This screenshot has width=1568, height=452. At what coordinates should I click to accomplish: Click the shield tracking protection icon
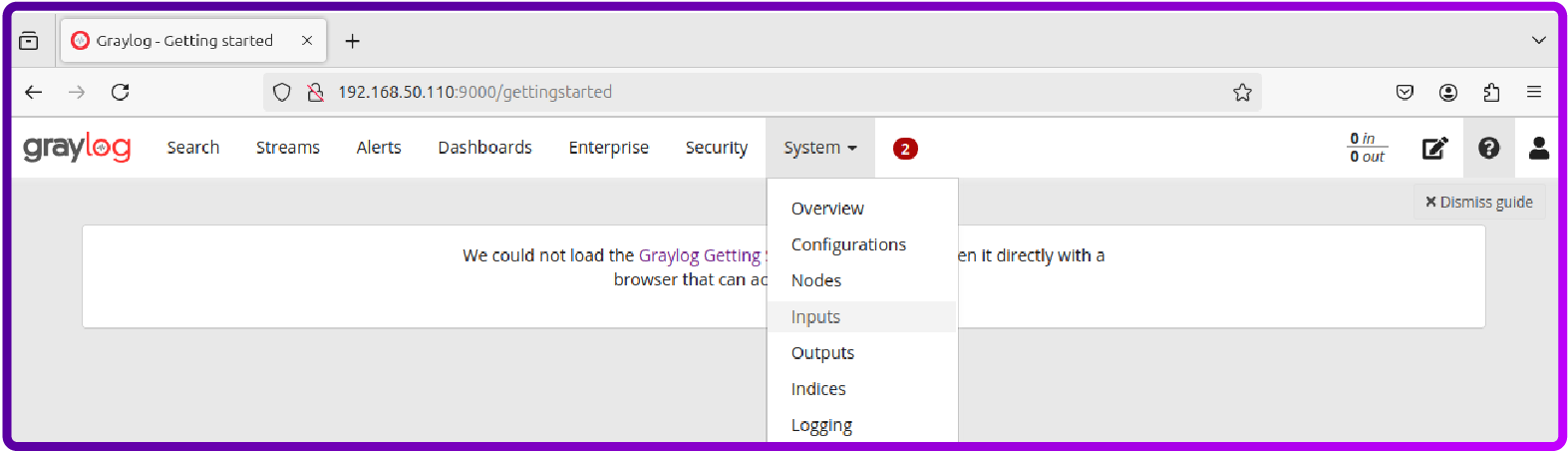(282, 92)
